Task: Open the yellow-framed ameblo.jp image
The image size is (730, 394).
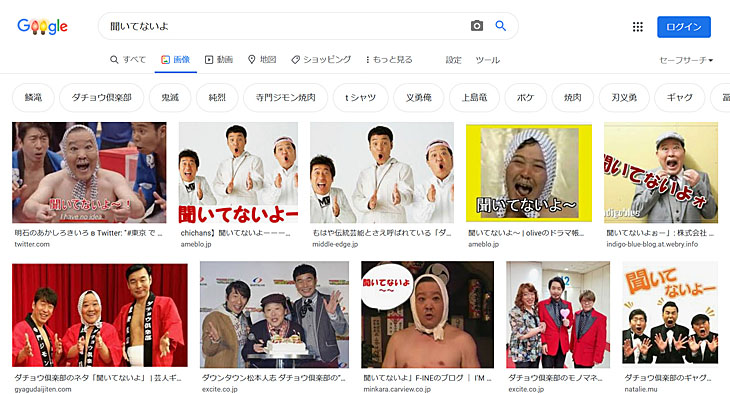Action: point(529,173)
